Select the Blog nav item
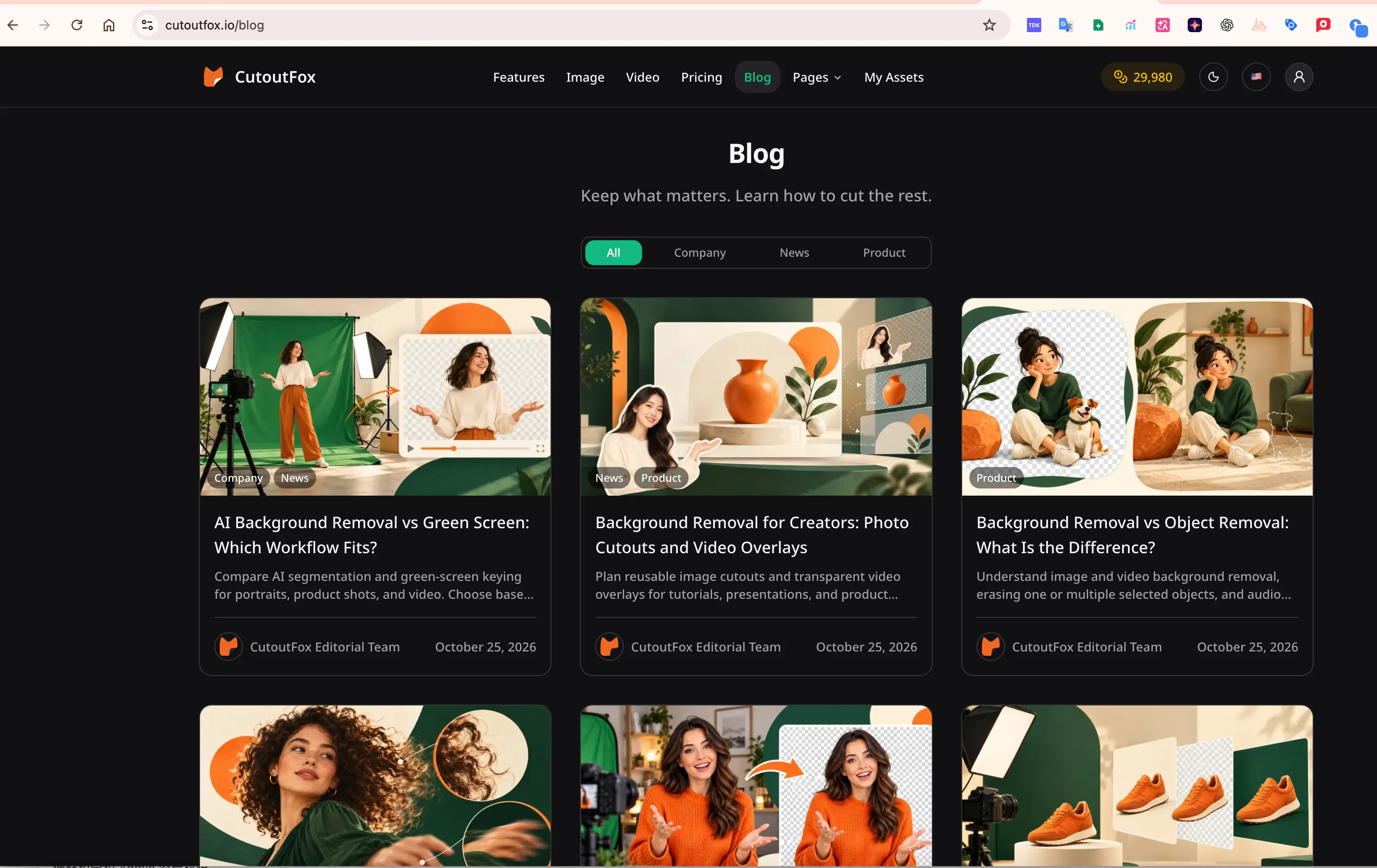 tap(757, 77)
